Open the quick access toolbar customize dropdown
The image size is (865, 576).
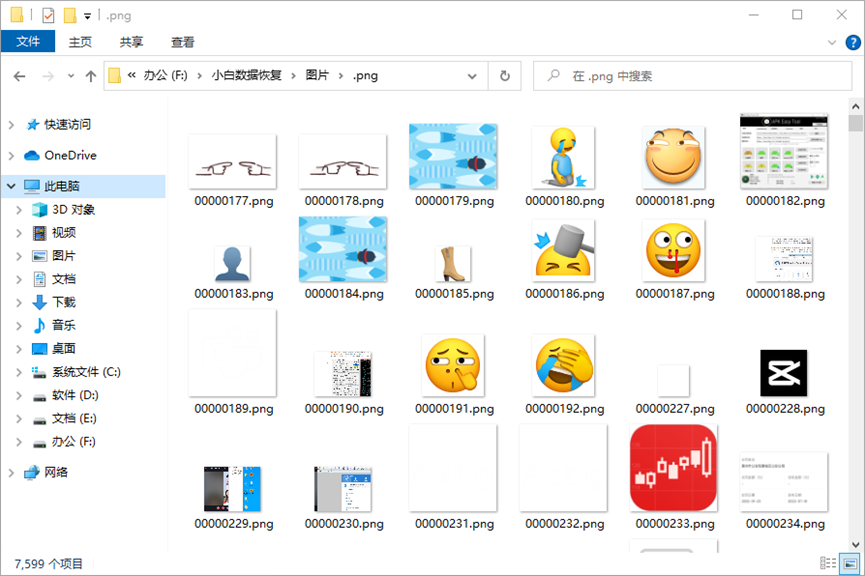tap(87, 14)
